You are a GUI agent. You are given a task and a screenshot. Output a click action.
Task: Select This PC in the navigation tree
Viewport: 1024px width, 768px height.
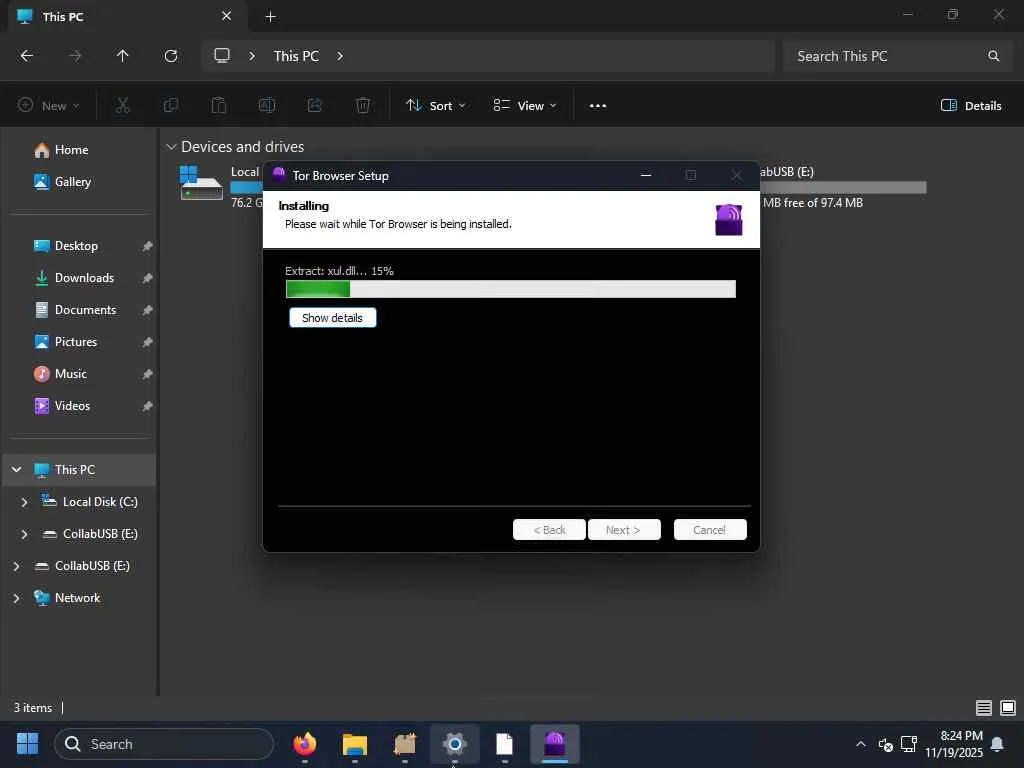click(x=74, y=470)
